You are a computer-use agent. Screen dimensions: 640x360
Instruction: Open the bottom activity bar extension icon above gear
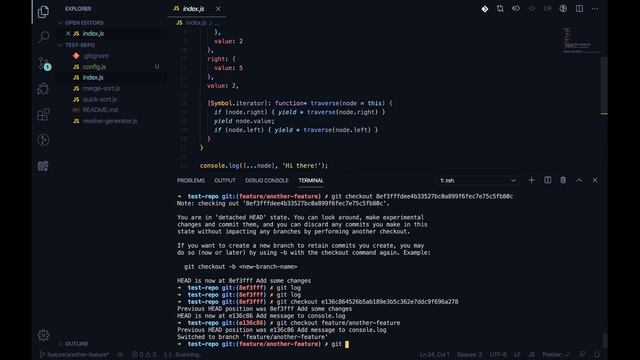(x=43, y=166)
